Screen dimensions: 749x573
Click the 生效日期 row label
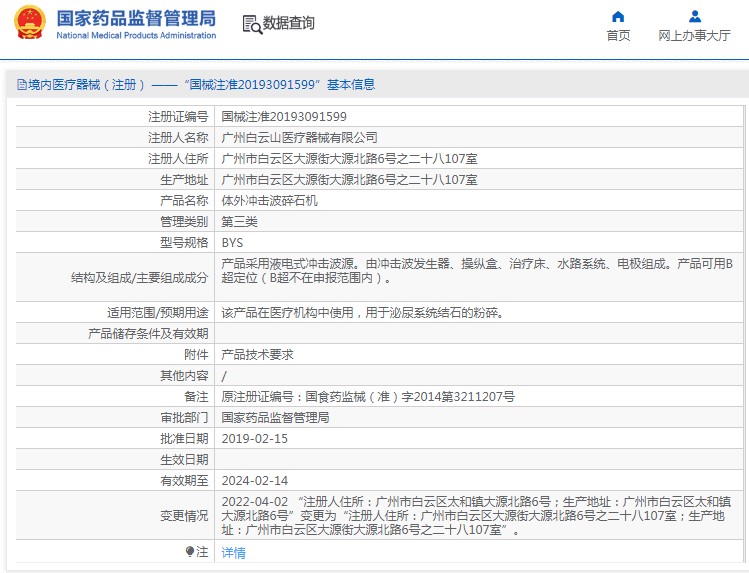pyautogui.click(x=184, y=460)
